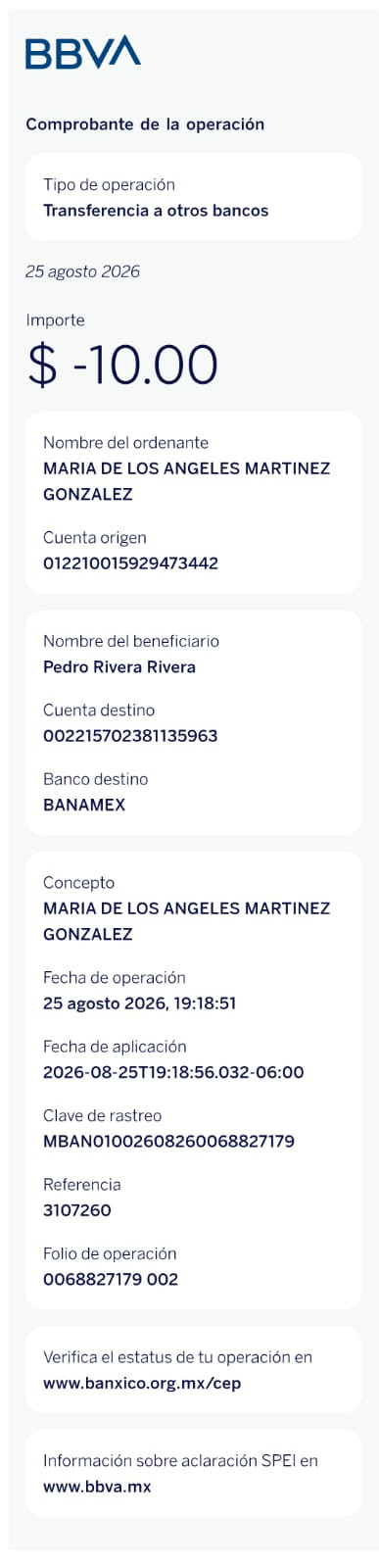
Task: Click the Fecha de aplicación timestamp
Action: pos(173,1072)
